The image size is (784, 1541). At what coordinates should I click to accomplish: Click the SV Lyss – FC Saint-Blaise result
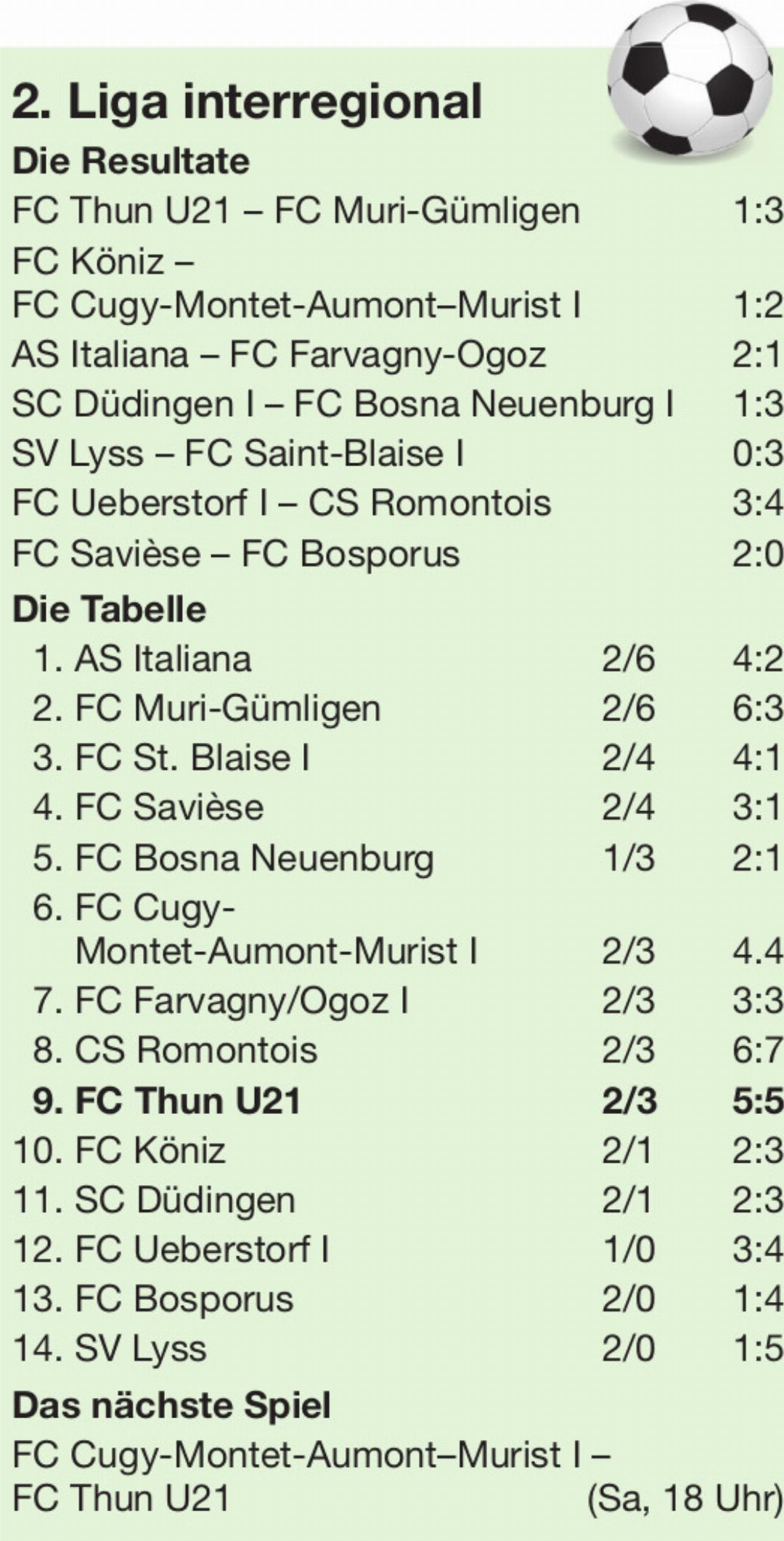click(398, 454)
